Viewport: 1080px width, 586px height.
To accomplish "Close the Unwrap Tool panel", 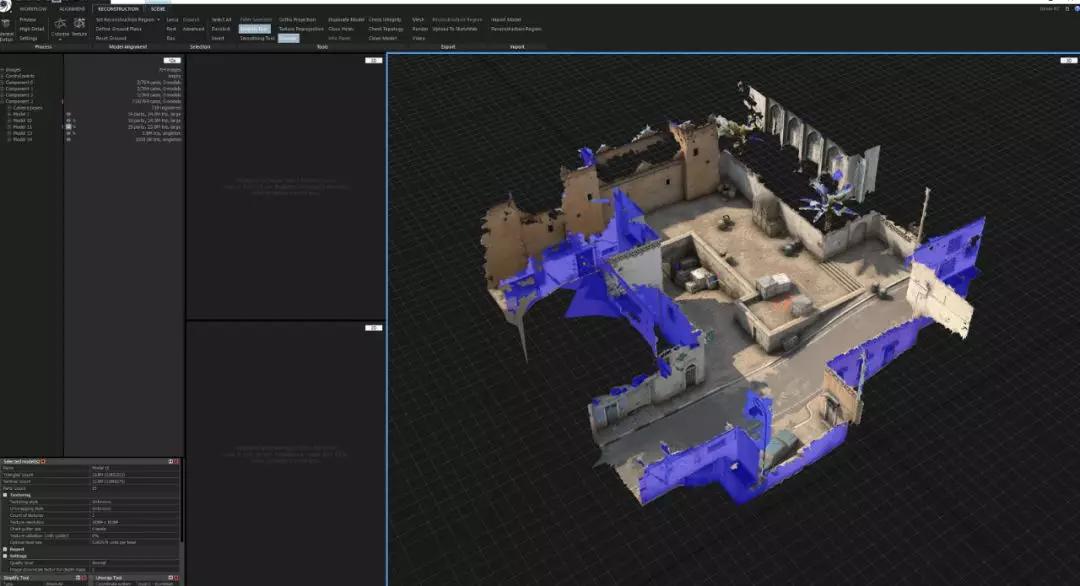I will click(178, 577).
